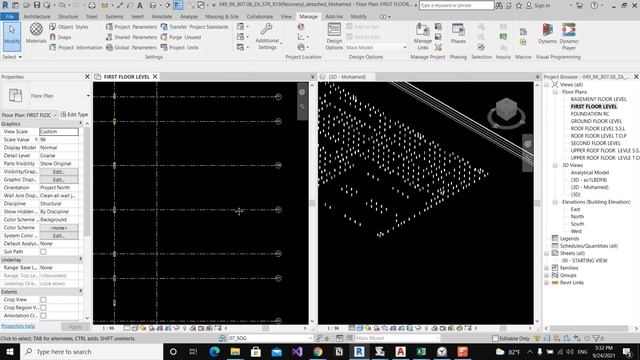Open Shared Parameters
Image resolution: width=640 pixels, height=360 pixels.
(131, 37)
